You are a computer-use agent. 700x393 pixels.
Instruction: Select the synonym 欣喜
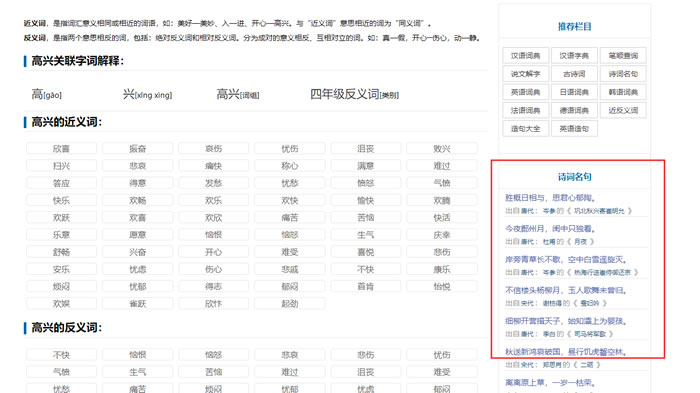click(x=62, y=149)
